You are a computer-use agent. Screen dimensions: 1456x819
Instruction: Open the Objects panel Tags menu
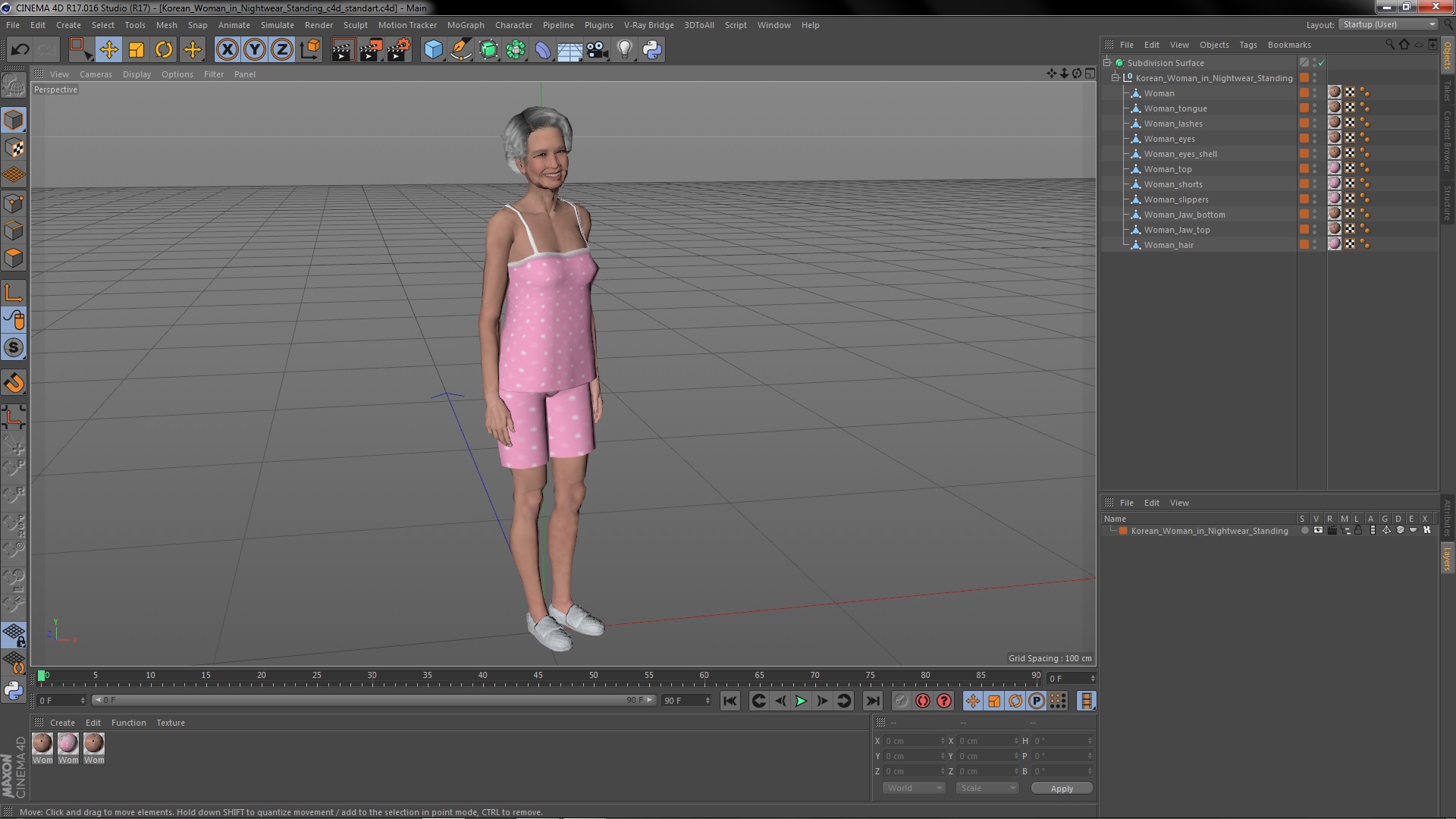click(1247, 45)
